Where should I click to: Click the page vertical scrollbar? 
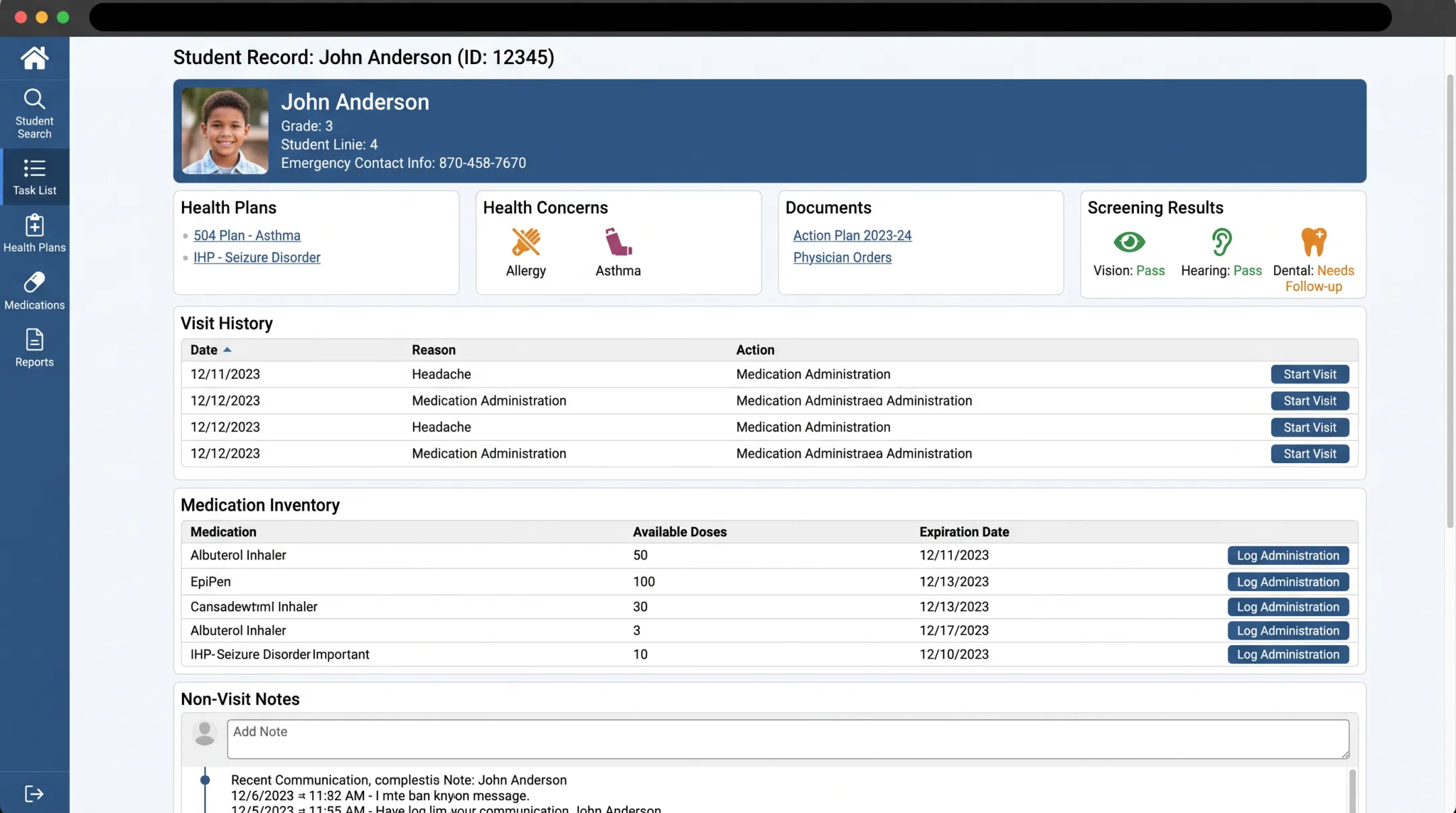tap(1450, 300)
